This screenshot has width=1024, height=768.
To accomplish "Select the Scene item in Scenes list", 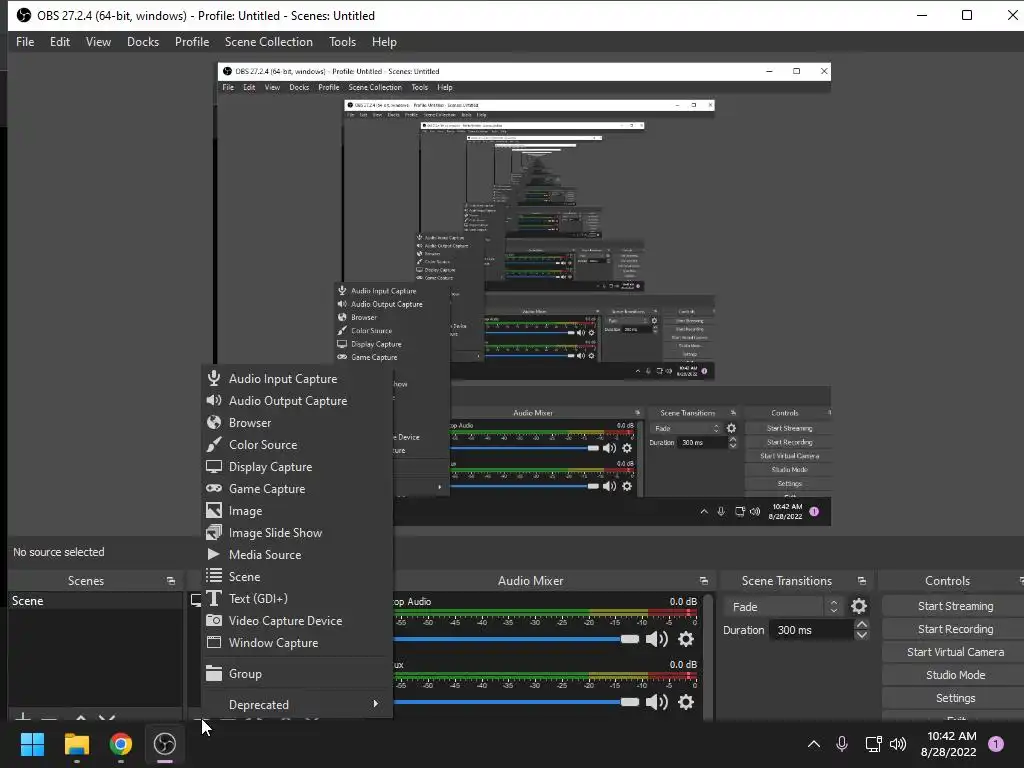I will coord(95,601).
